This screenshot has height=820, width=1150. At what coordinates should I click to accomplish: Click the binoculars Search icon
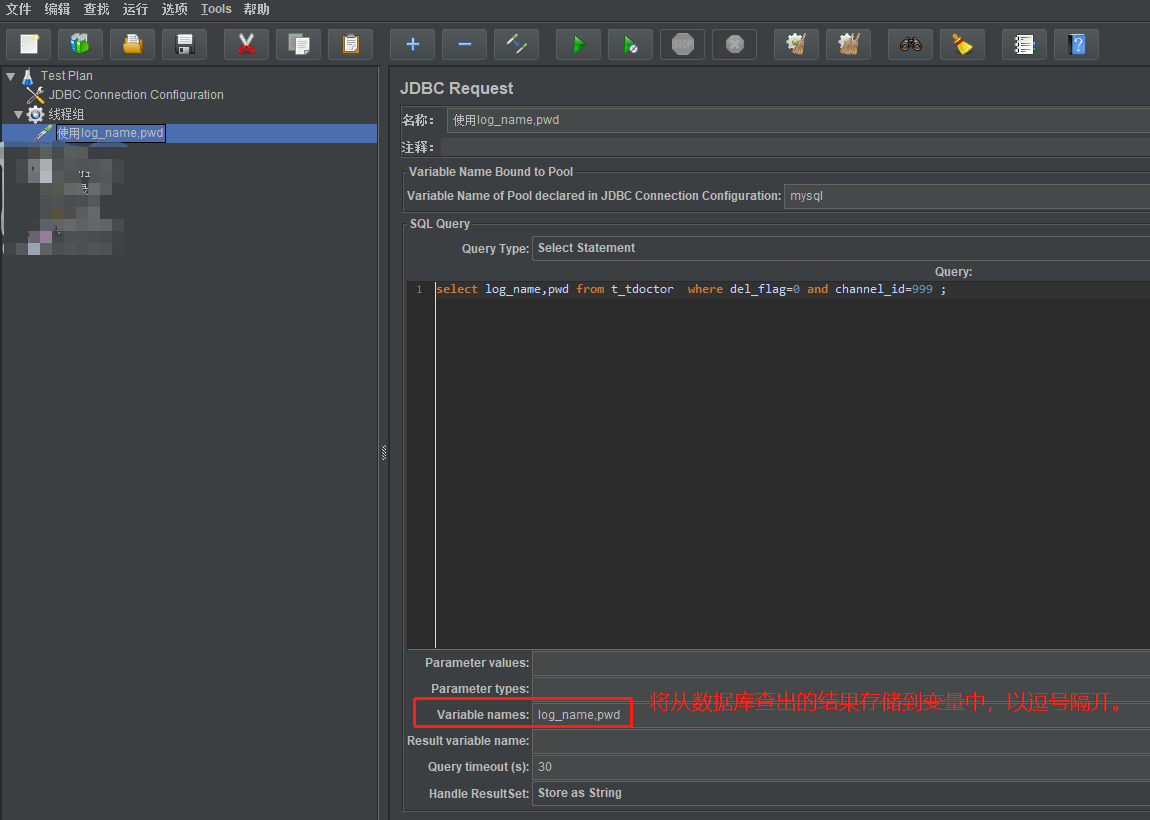point(910,44)
